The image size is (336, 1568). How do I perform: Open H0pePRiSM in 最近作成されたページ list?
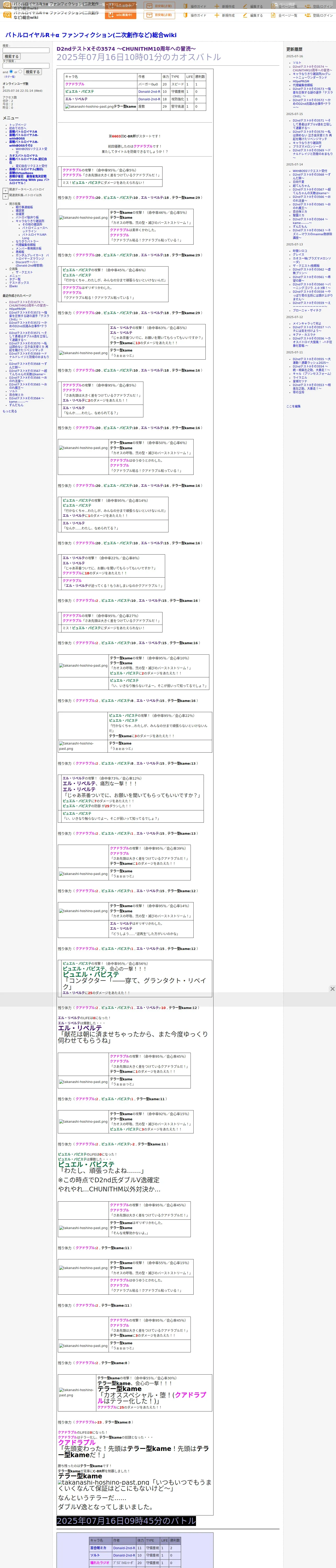click(x=17, y=309)
